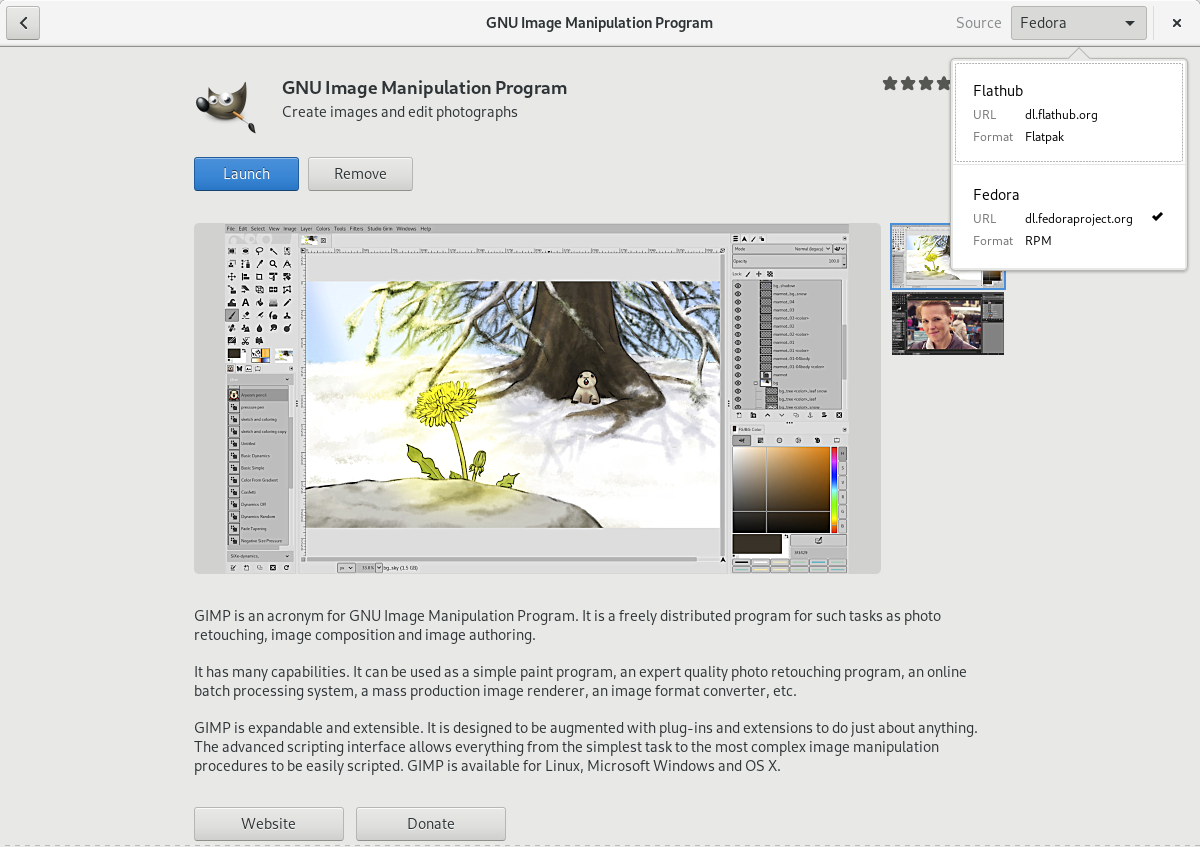Click the second rating star
The width and height of the screenshot is (1200, 847).
pyautogui.click(x=908, y=84)
